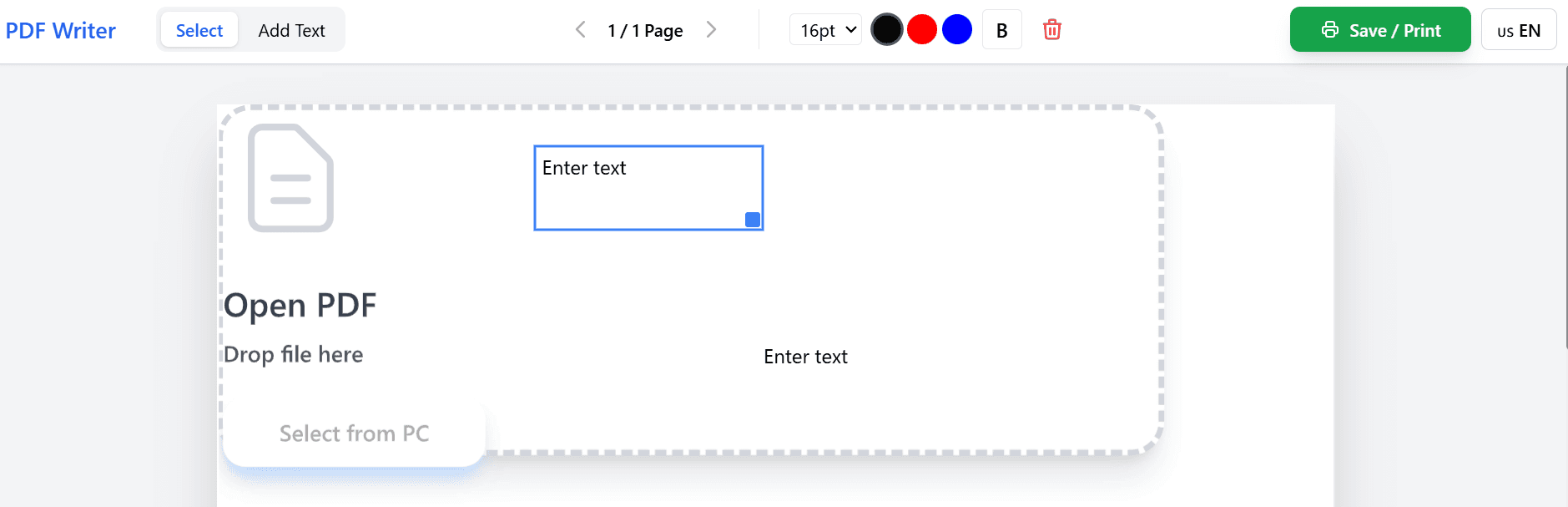Open the US EN language selector
This screenshot has height=507, width=1568.
coord(1518,29)
